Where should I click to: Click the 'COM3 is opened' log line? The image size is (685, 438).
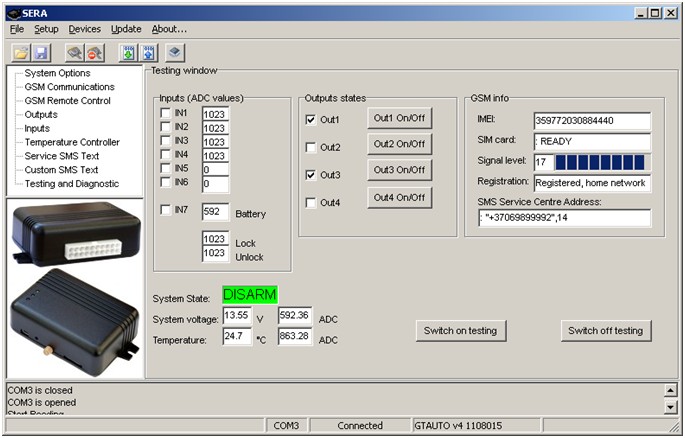click(42, 403)
